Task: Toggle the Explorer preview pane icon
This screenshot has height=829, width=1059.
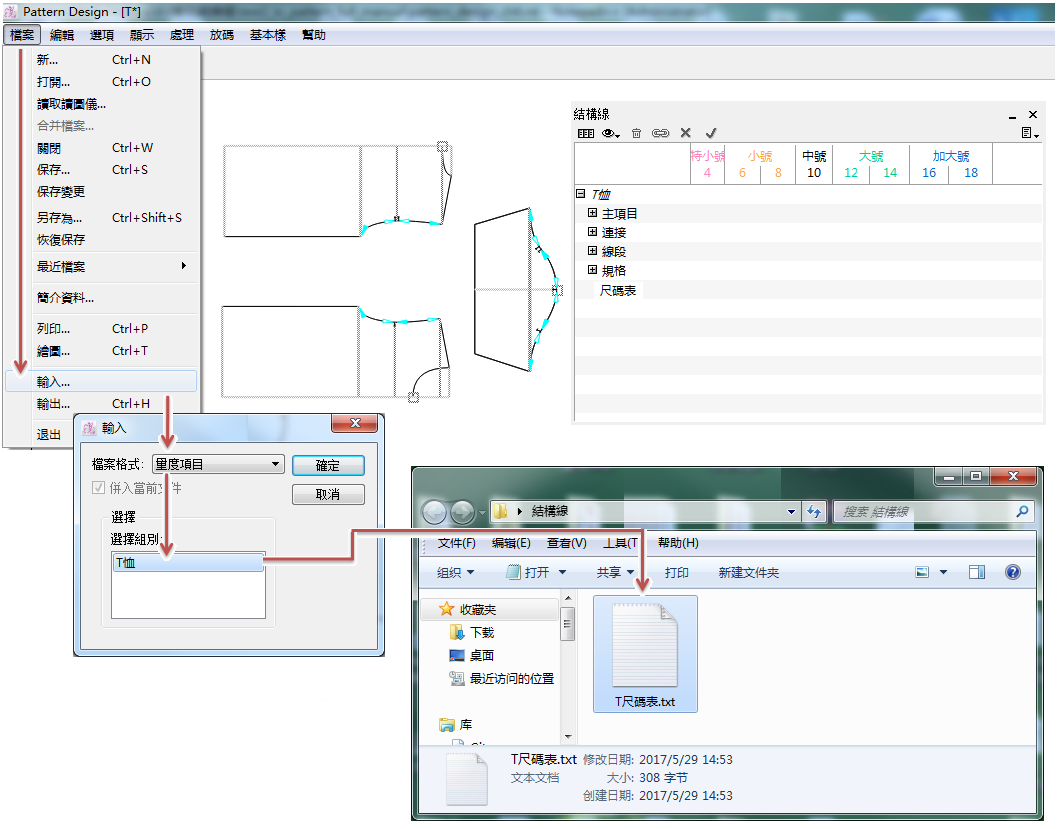Action: coord(977,572)
